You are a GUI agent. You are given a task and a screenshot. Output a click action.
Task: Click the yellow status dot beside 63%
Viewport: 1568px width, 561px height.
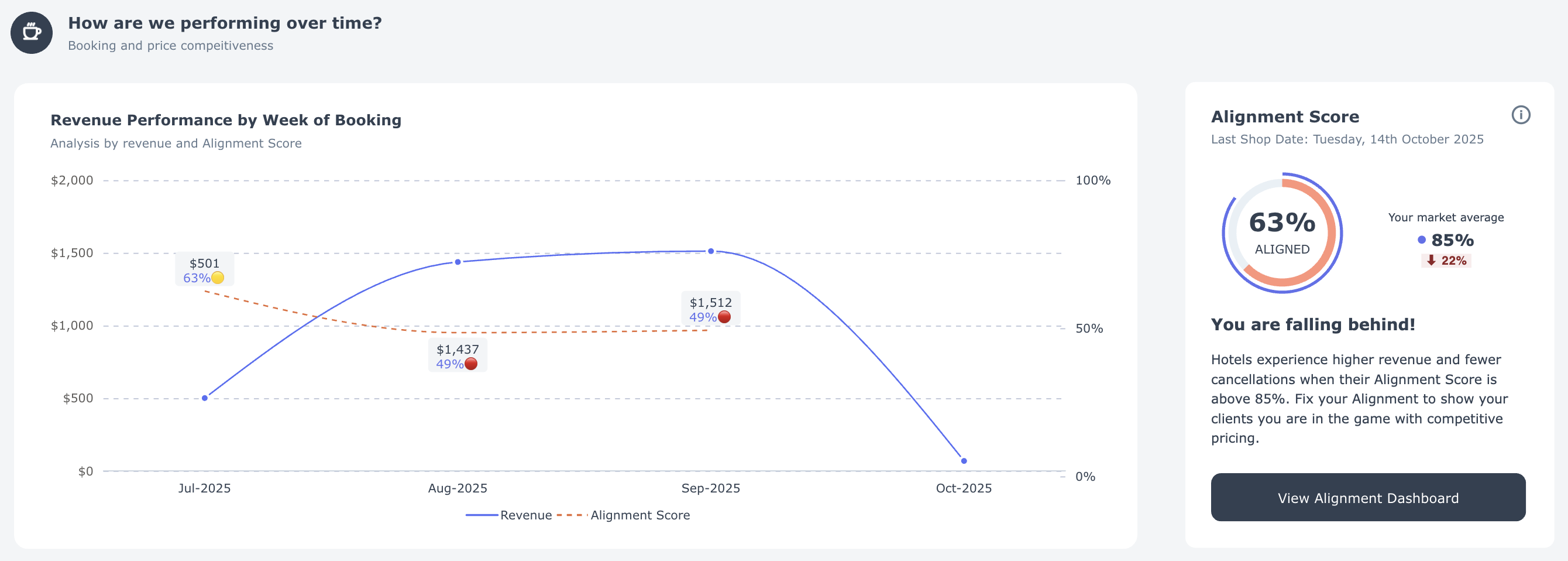point(217,278)
